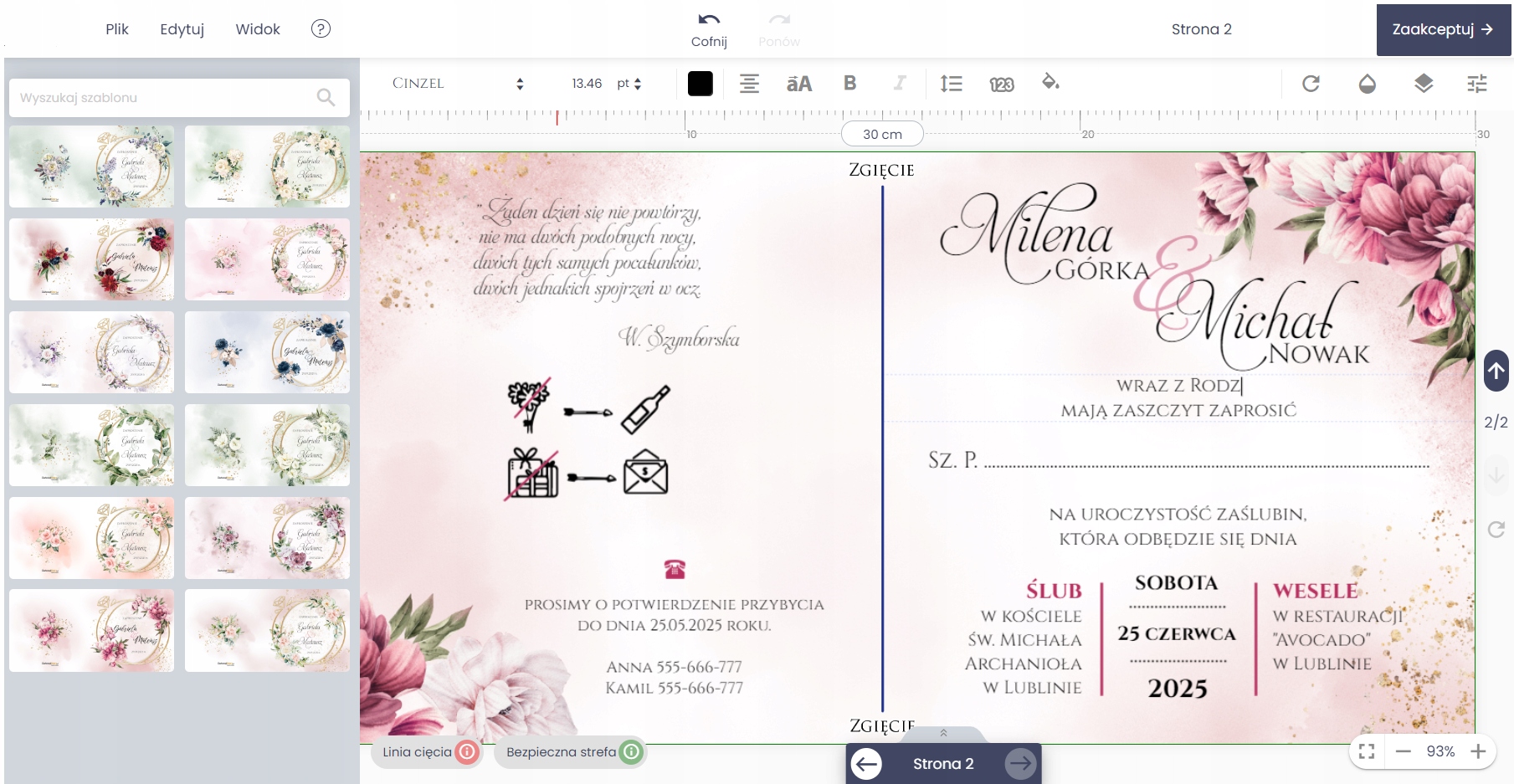Click the Ponów redo arrow

click(779, 19)
